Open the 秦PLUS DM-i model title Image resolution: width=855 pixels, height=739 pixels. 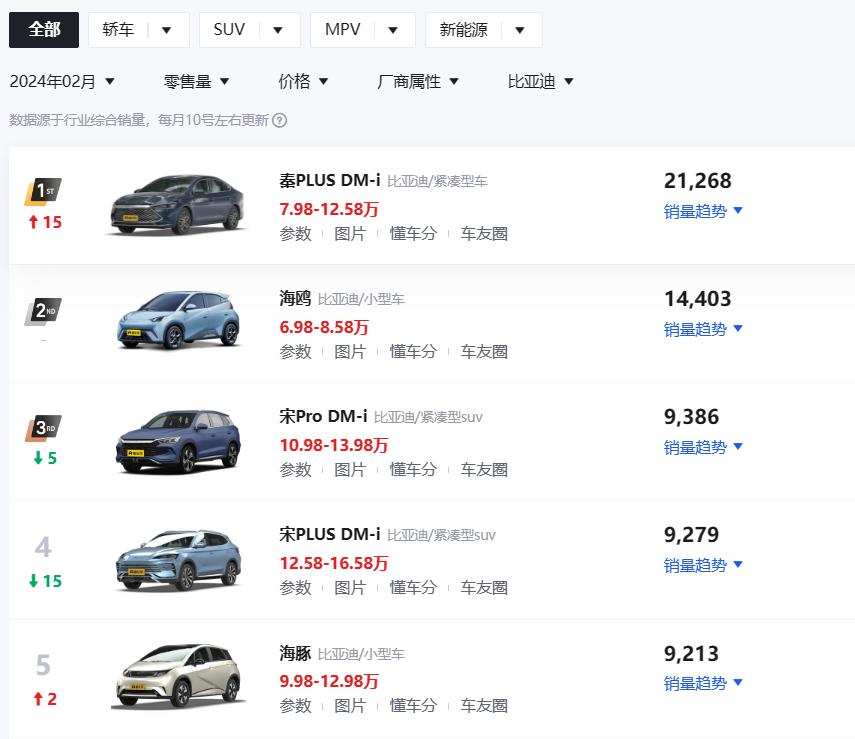pos(329,181)
